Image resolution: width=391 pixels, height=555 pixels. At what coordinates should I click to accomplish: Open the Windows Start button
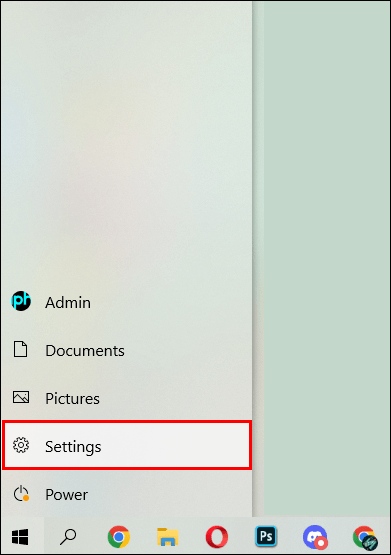20,537
